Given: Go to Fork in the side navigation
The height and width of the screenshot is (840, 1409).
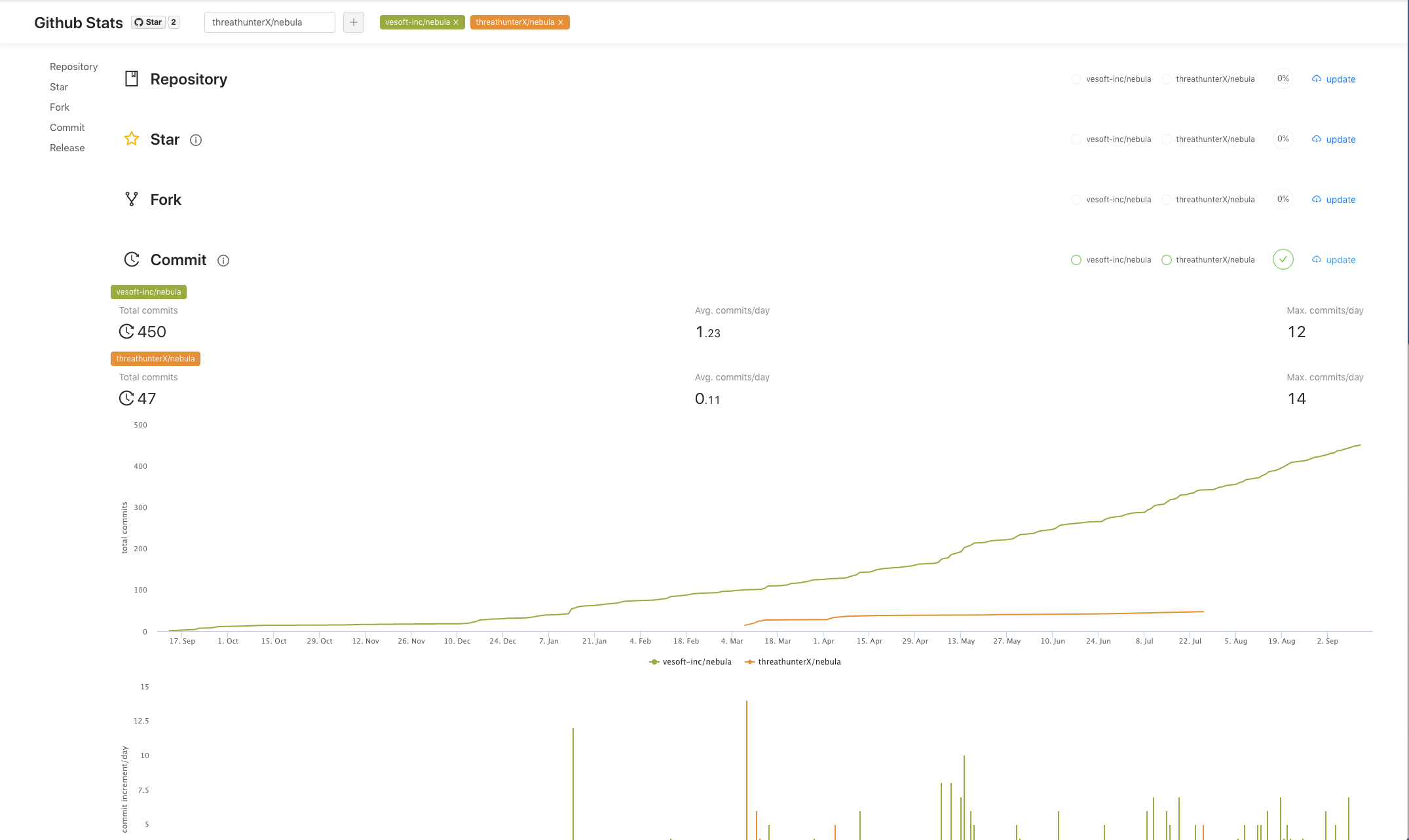Looking at the screenshot, I should click(60, 107).
